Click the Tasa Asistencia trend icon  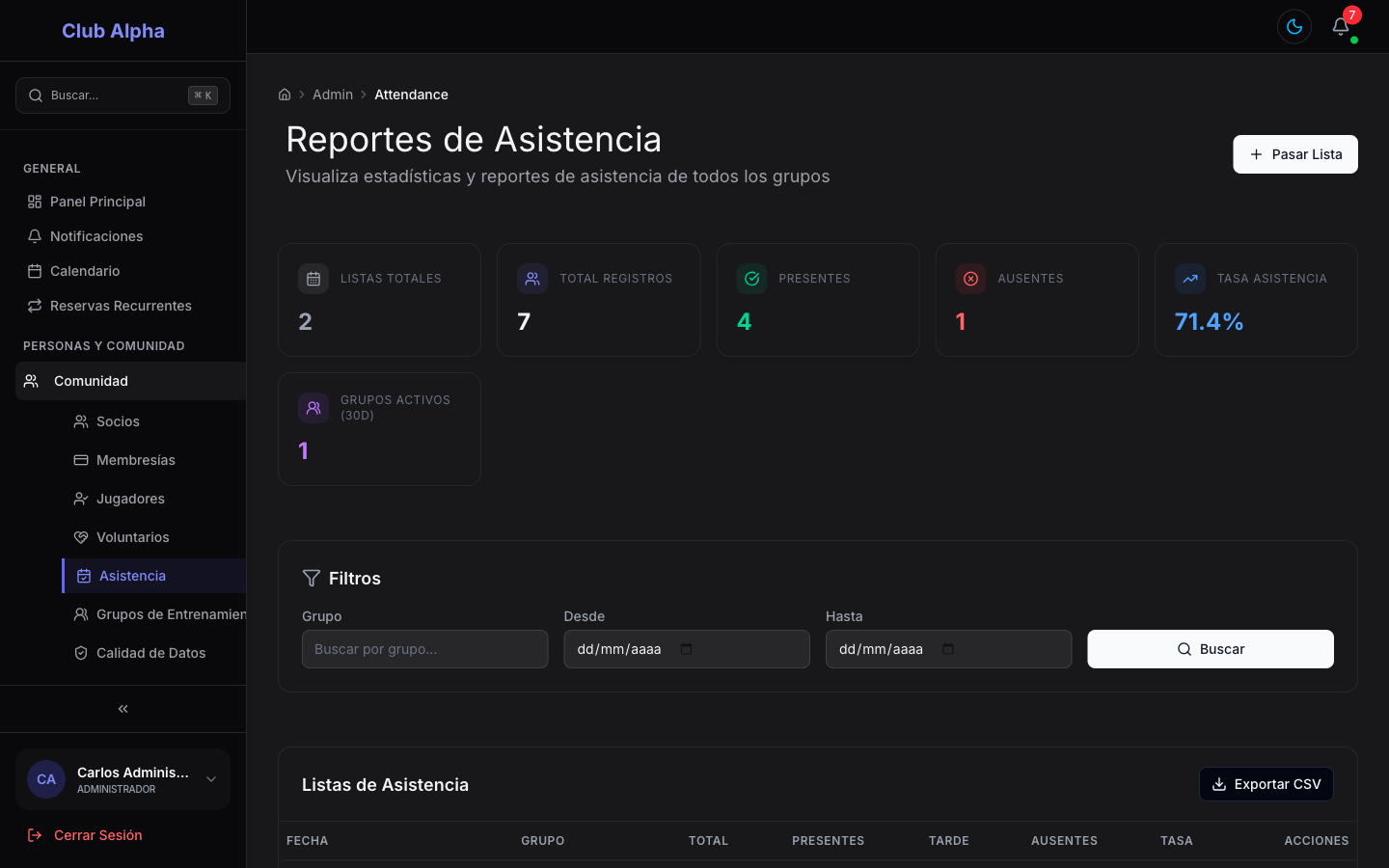(1190, 279)
